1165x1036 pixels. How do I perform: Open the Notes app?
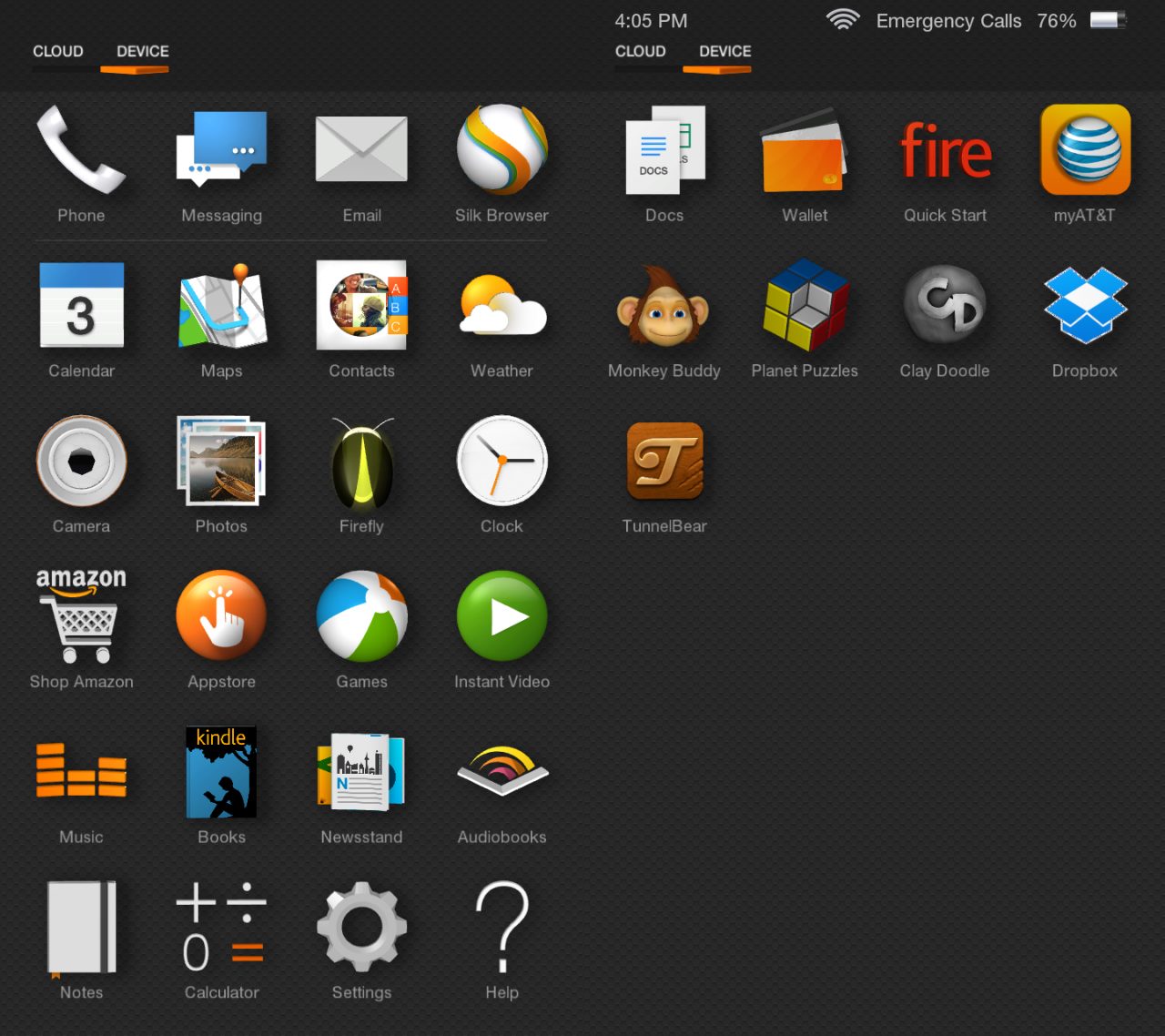pos(81,928)
